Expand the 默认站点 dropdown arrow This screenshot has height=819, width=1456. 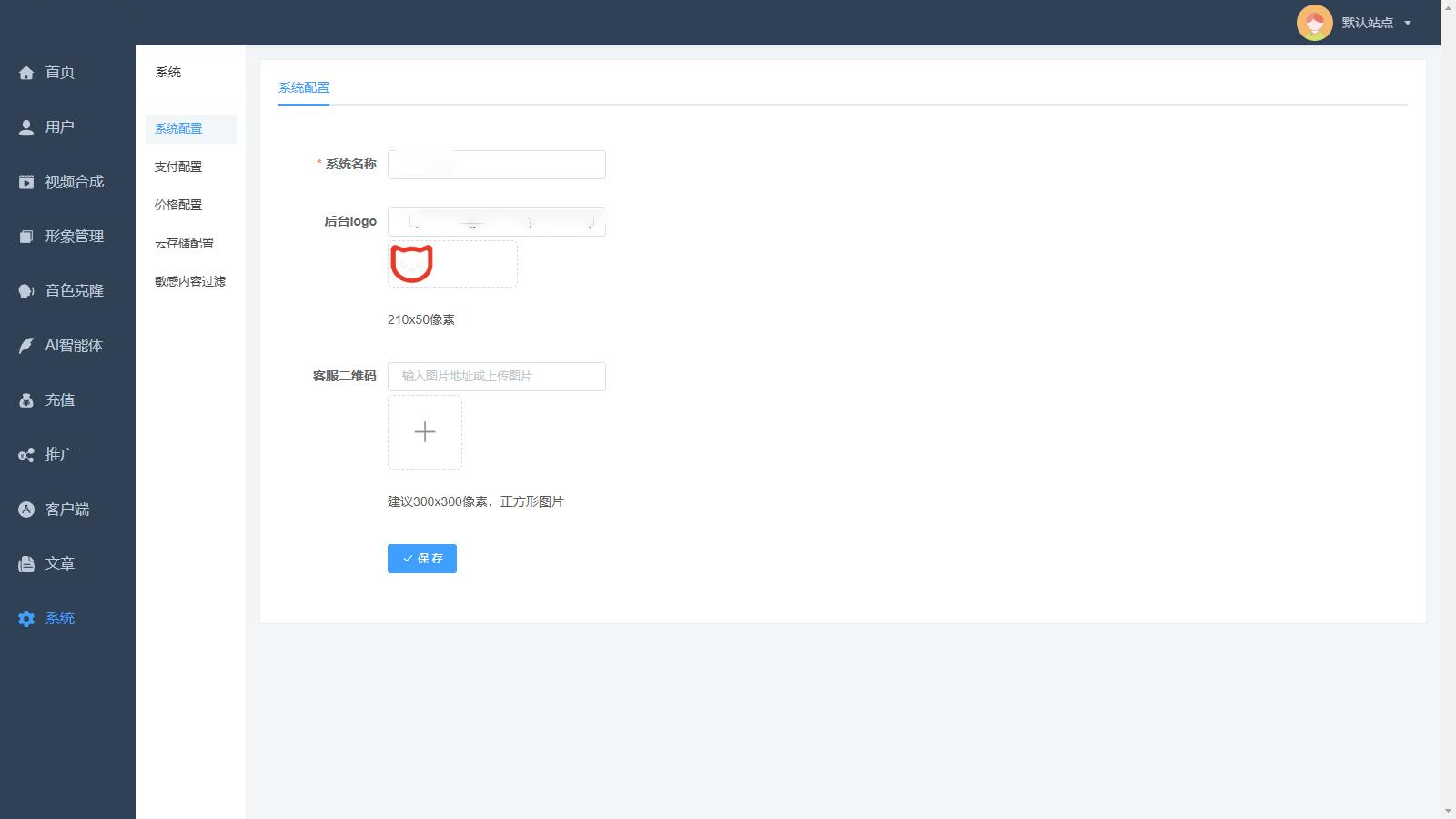(1408, 23)
